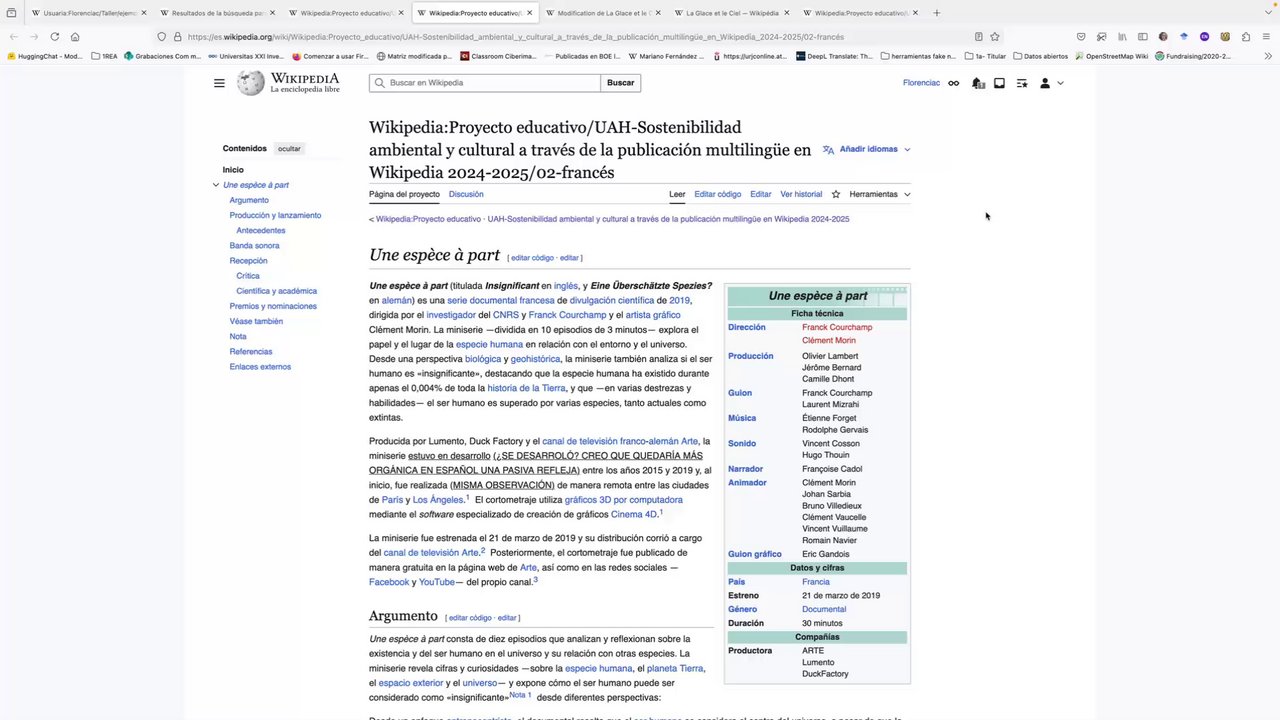Open the Franck Courchamp infobox red link
Image resolution: width=1280 pixels, height=720 pixels.
[x=837, y=327]
